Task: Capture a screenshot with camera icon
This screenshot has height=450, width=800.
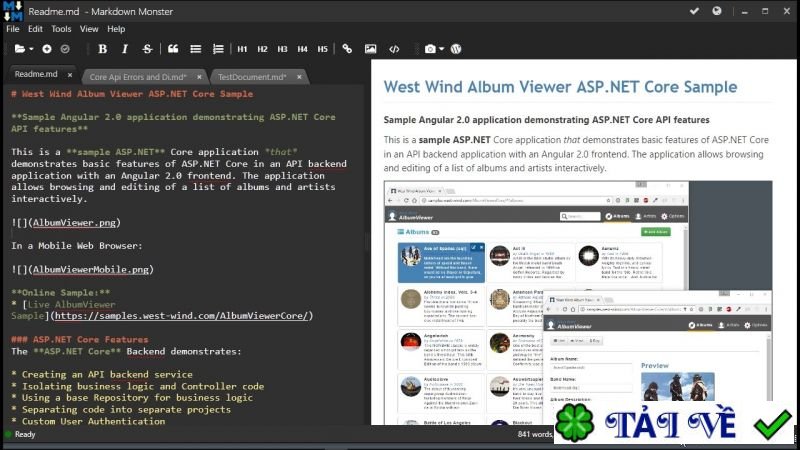Action: (430, 49)
